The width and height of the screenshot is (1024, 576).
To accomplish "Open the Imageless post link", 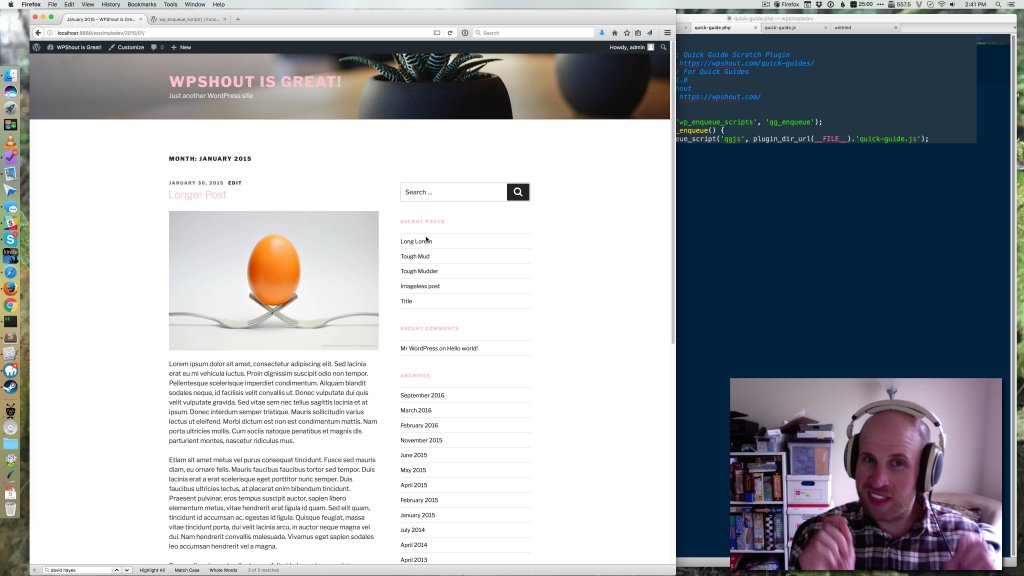I will pos(420,286).
